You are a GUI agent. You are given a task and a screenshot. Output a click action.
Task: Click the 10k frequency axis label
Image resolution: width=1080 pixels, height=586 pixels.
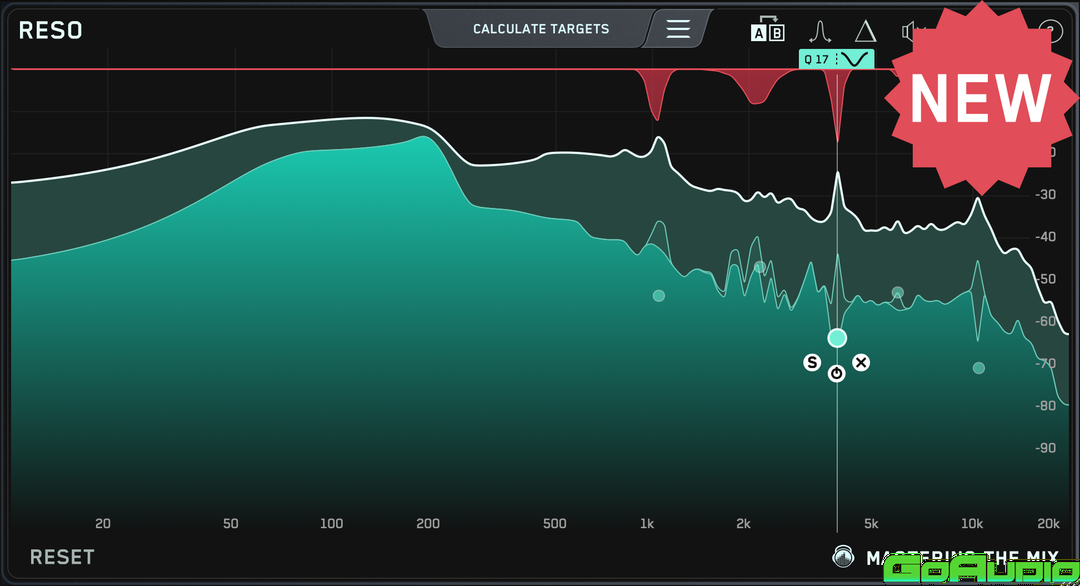tap(972, 524)
